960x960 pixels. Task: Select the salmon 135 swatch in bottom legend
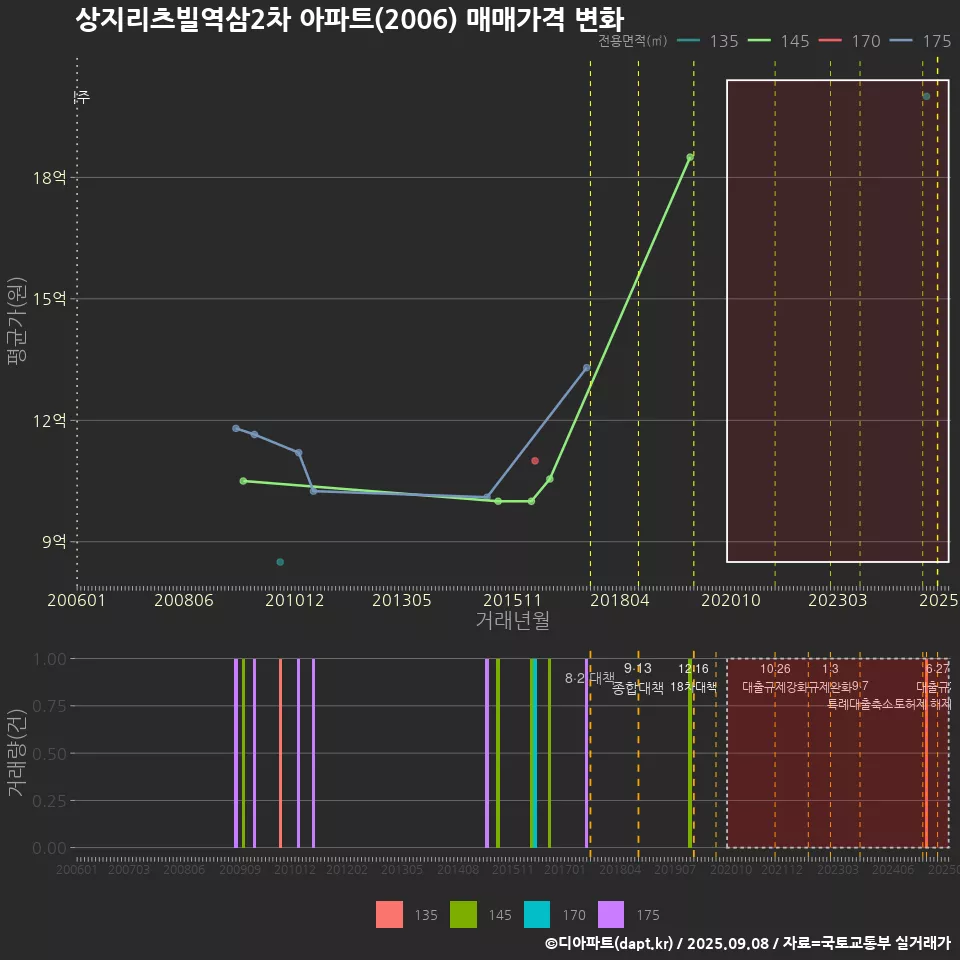[390, 914]
